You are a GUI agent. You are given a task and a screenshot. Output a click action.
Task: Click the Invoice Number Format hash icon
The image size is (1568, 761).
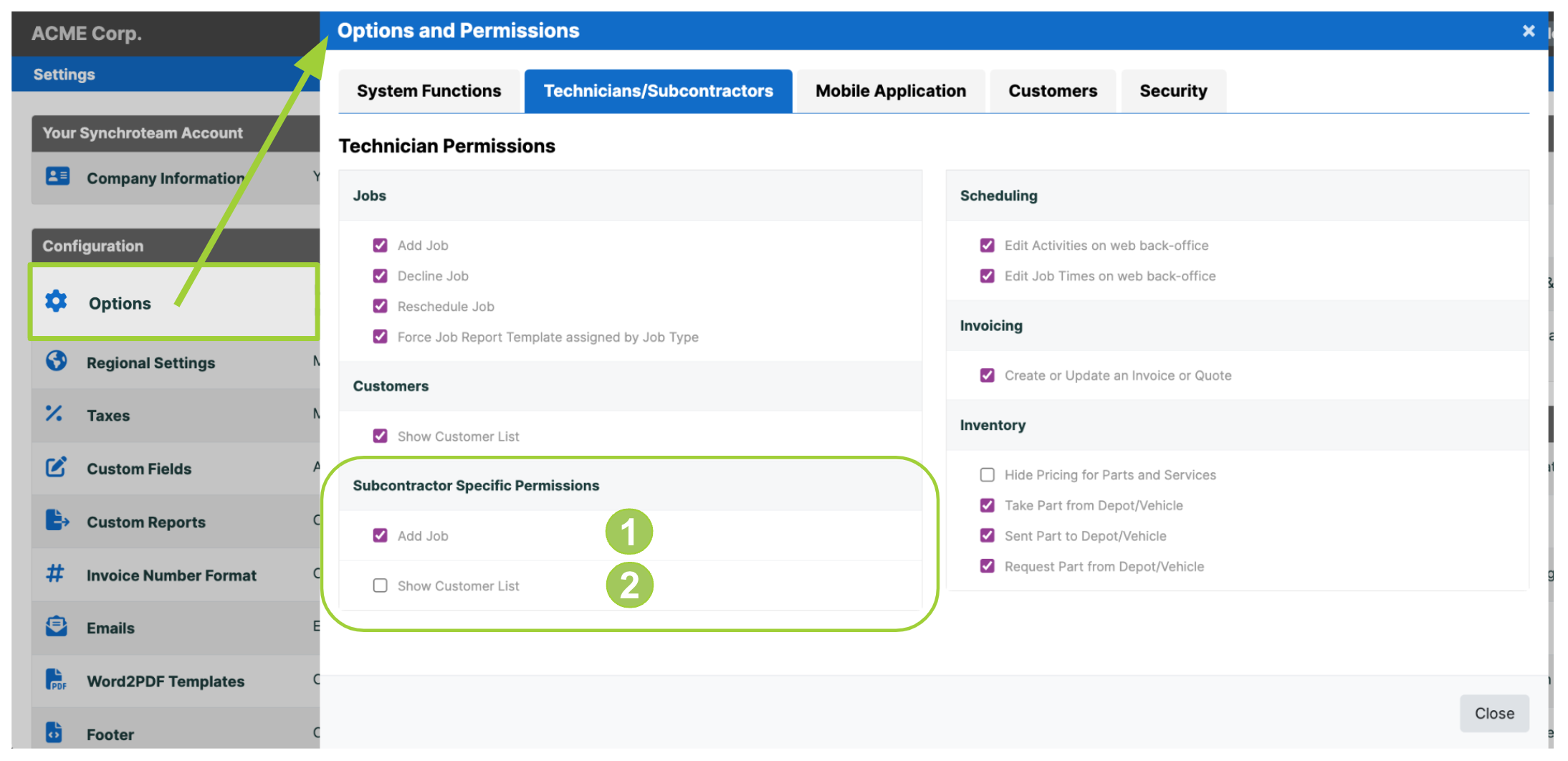[55, 574]
